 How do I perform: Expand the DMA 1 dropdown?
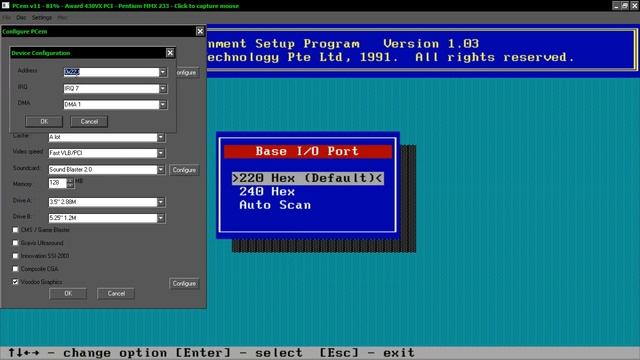[x=163, y=104]
